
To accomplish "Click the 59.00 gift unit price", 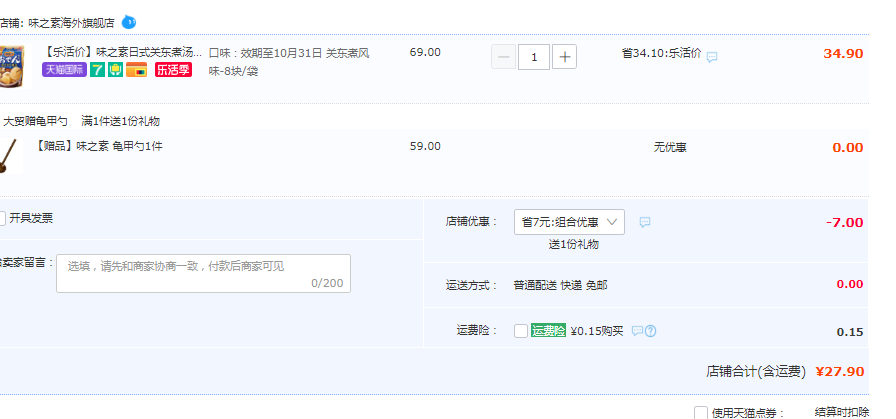I will [425, 146].
